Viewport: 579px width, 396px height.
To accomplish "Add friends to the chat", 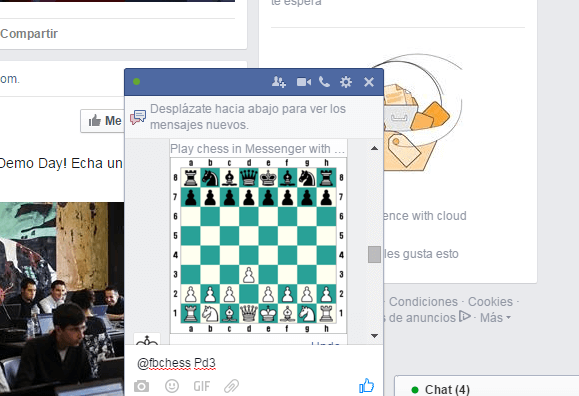I will click(279, 82).
